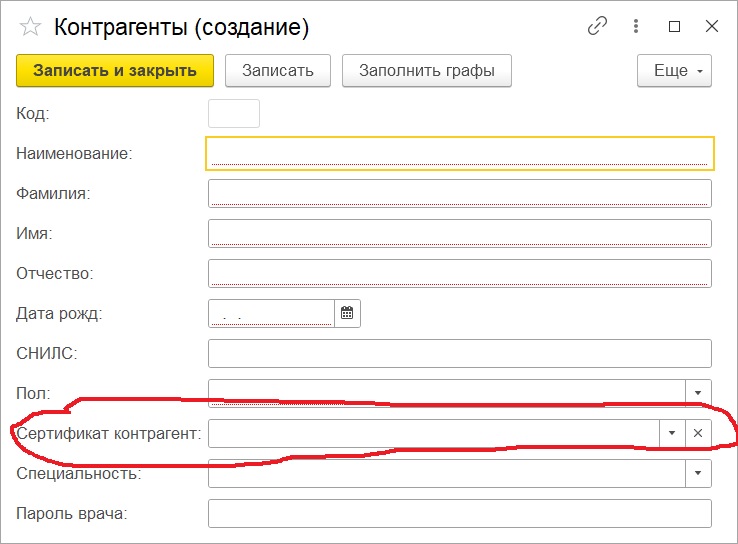This screenshot has width=738, height=544.
Task: Open the Еще dropdown menu
Action: tap(674, 71)
